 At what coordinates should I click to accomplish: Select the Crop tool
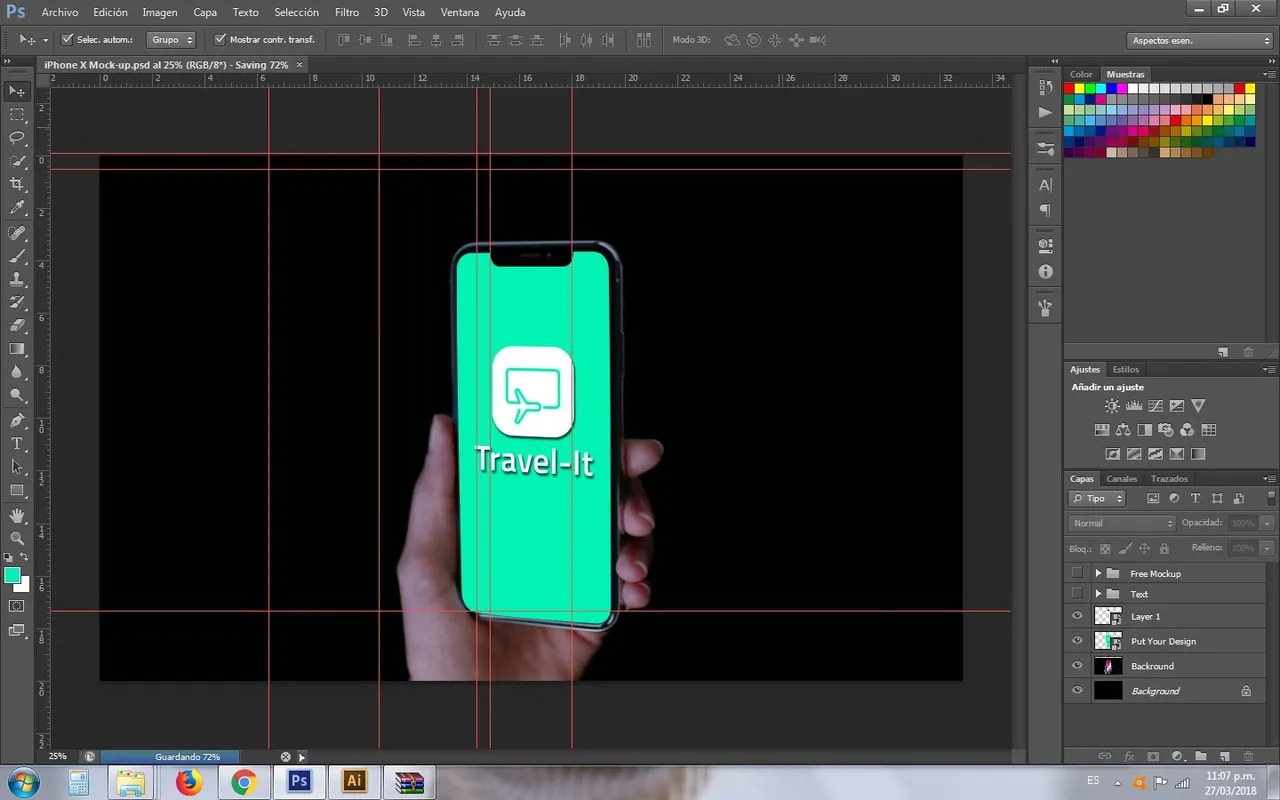click(x=17, y=185)
